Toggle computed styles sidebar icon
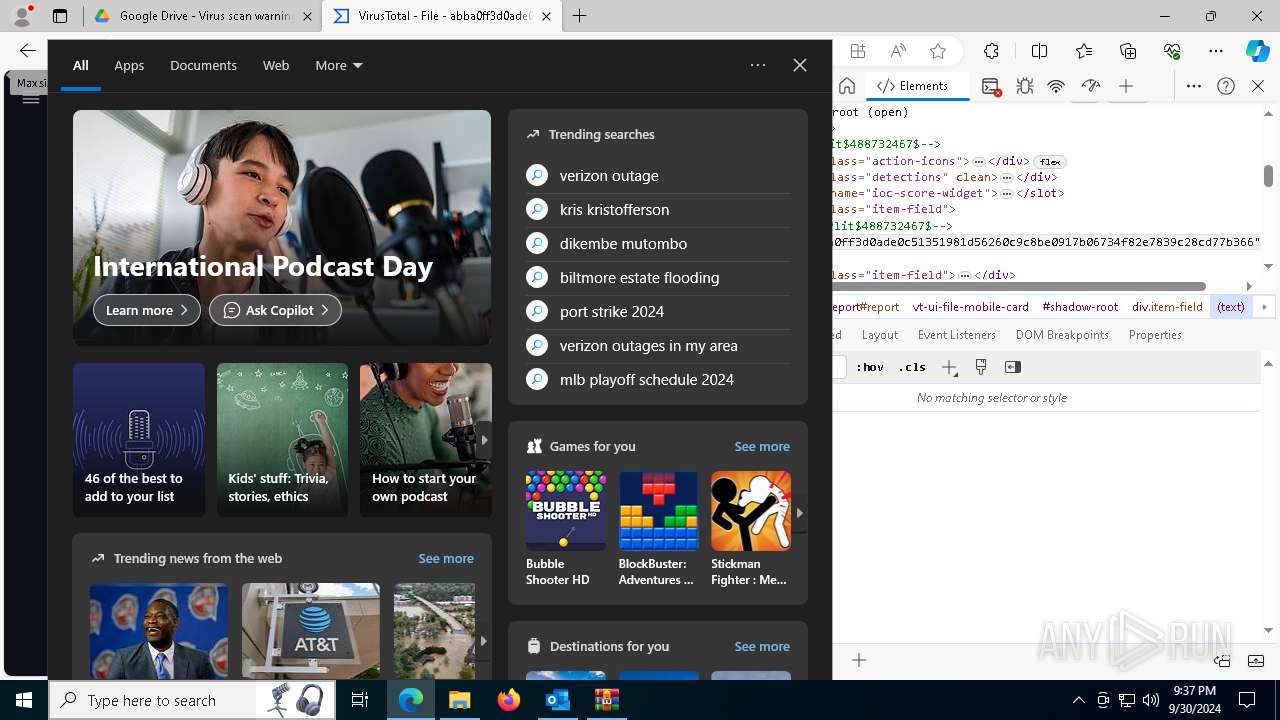This screenshot has height=720, width=1280. pyautogui.click(x=1013, y=367)
